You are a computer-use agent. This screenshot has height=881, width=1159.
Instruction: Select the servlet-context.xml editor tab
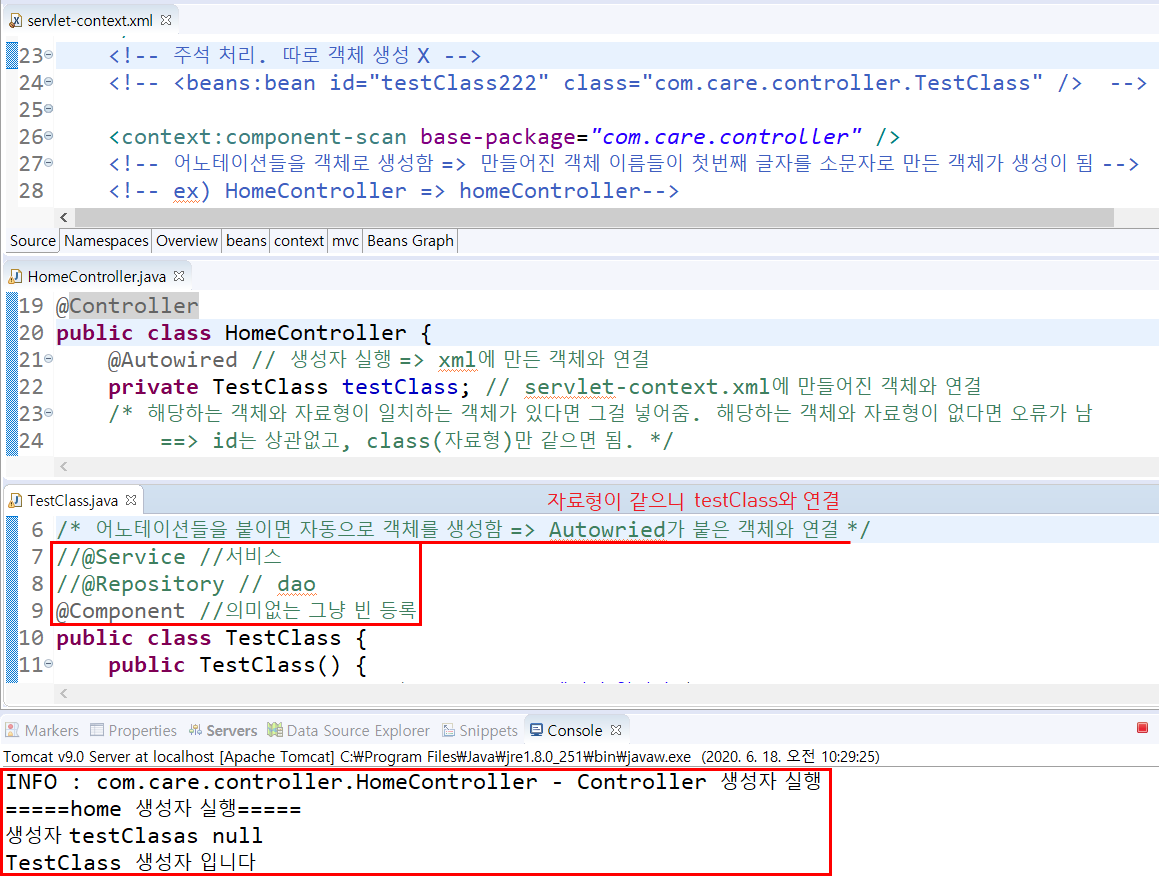coord(89,21)
